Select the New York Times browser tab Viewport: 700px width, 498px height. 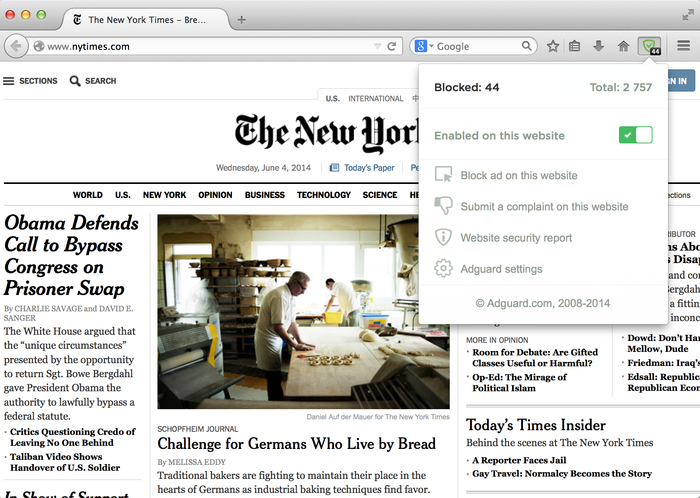pyautogui.click(x=145, y=20)
